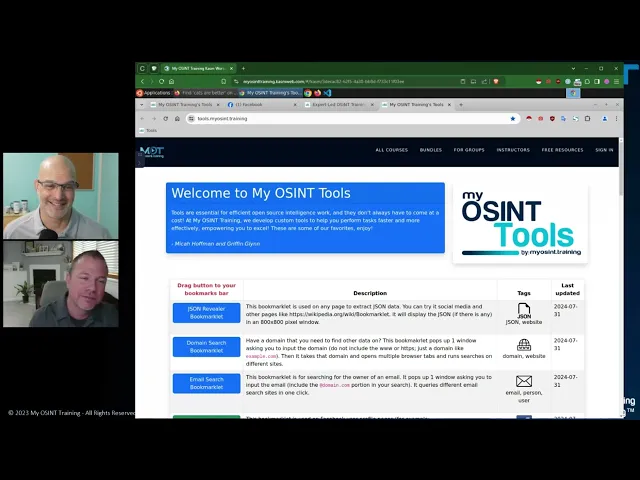Screen dimensions: 640x480
Task: Open FOR GROUPS nav item
Action: (x=469, y=150)
